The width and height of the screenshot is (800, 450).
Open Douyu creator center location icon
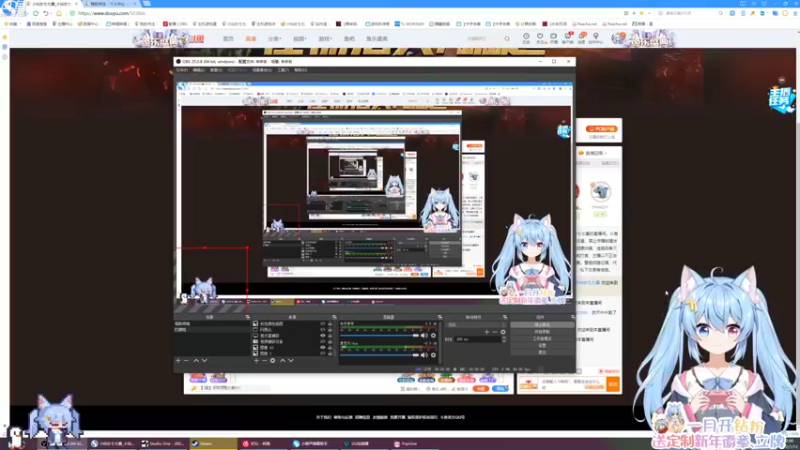click(x=595, y=38)
